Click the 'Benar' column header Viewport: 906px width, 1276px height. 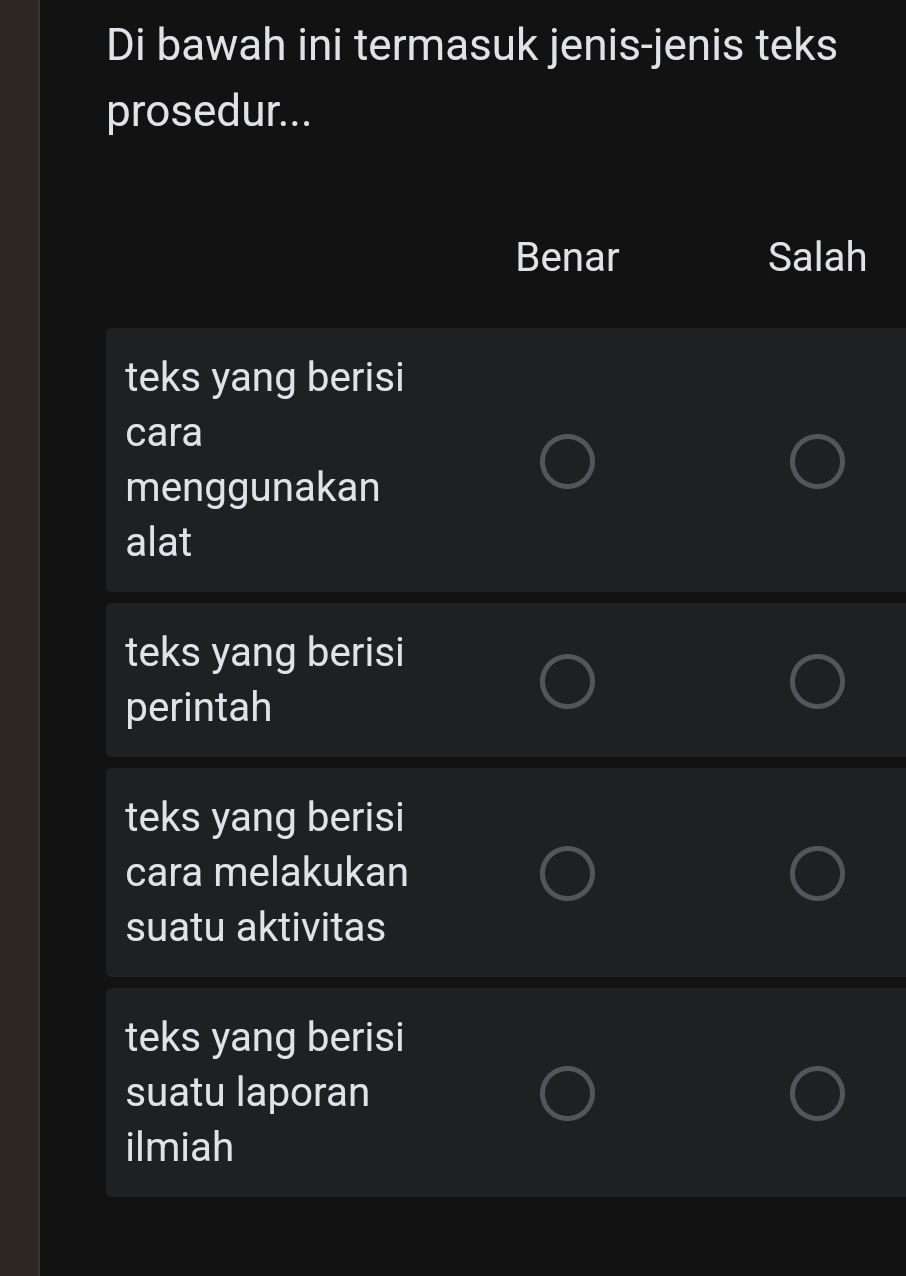coord(566,257)
